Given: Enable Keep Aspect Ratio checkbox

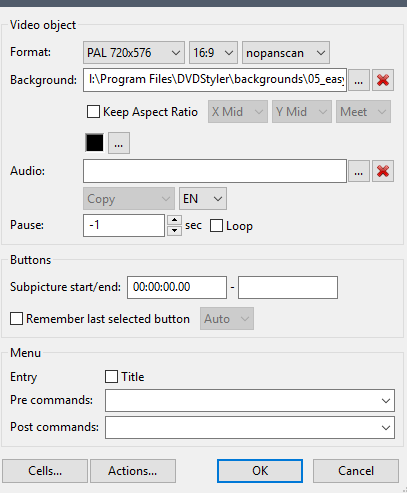Looking at the screenshot, I should [x=93, y=112].
